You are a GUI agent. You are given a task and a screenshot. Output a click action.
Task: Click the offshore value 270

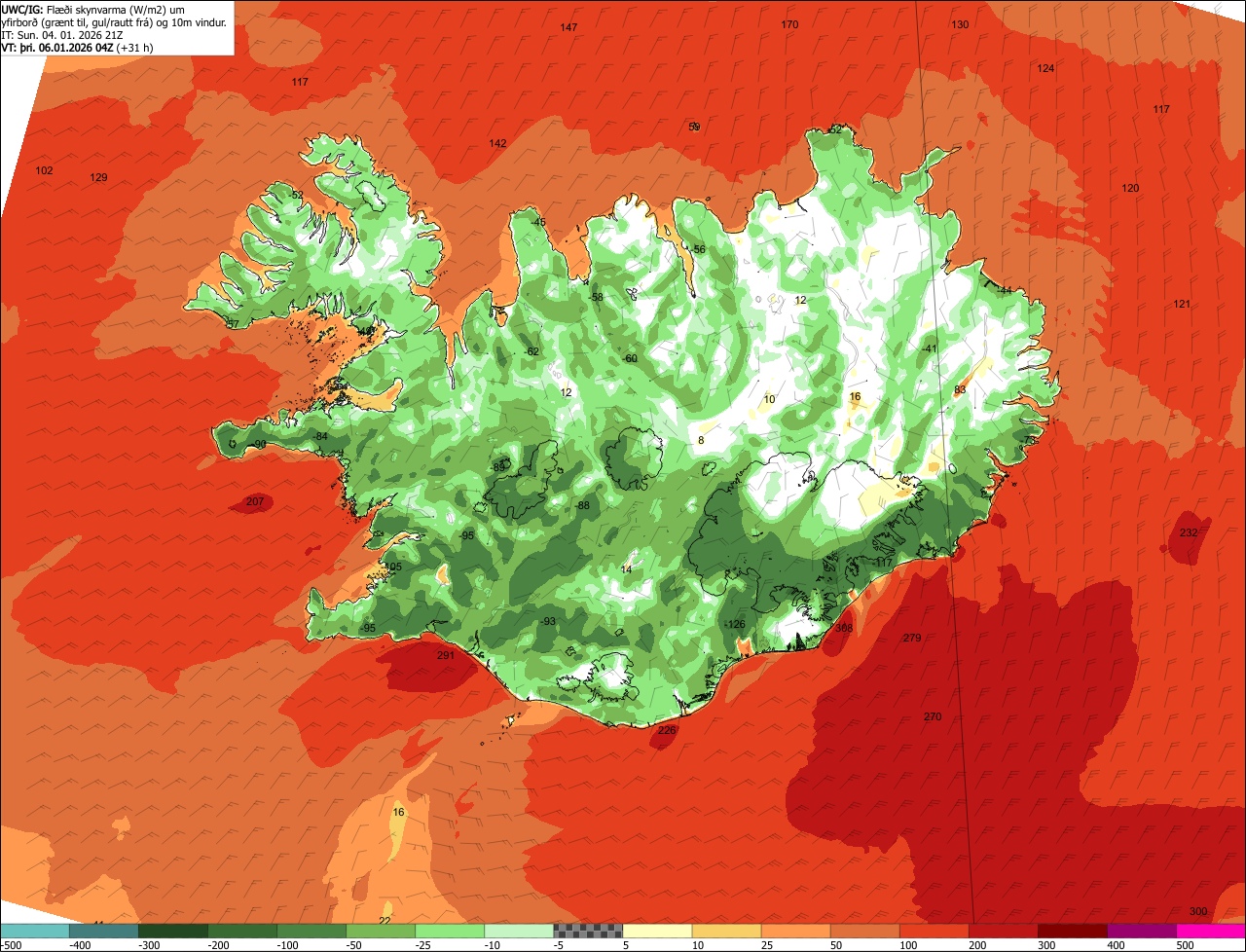click(933, 716)
